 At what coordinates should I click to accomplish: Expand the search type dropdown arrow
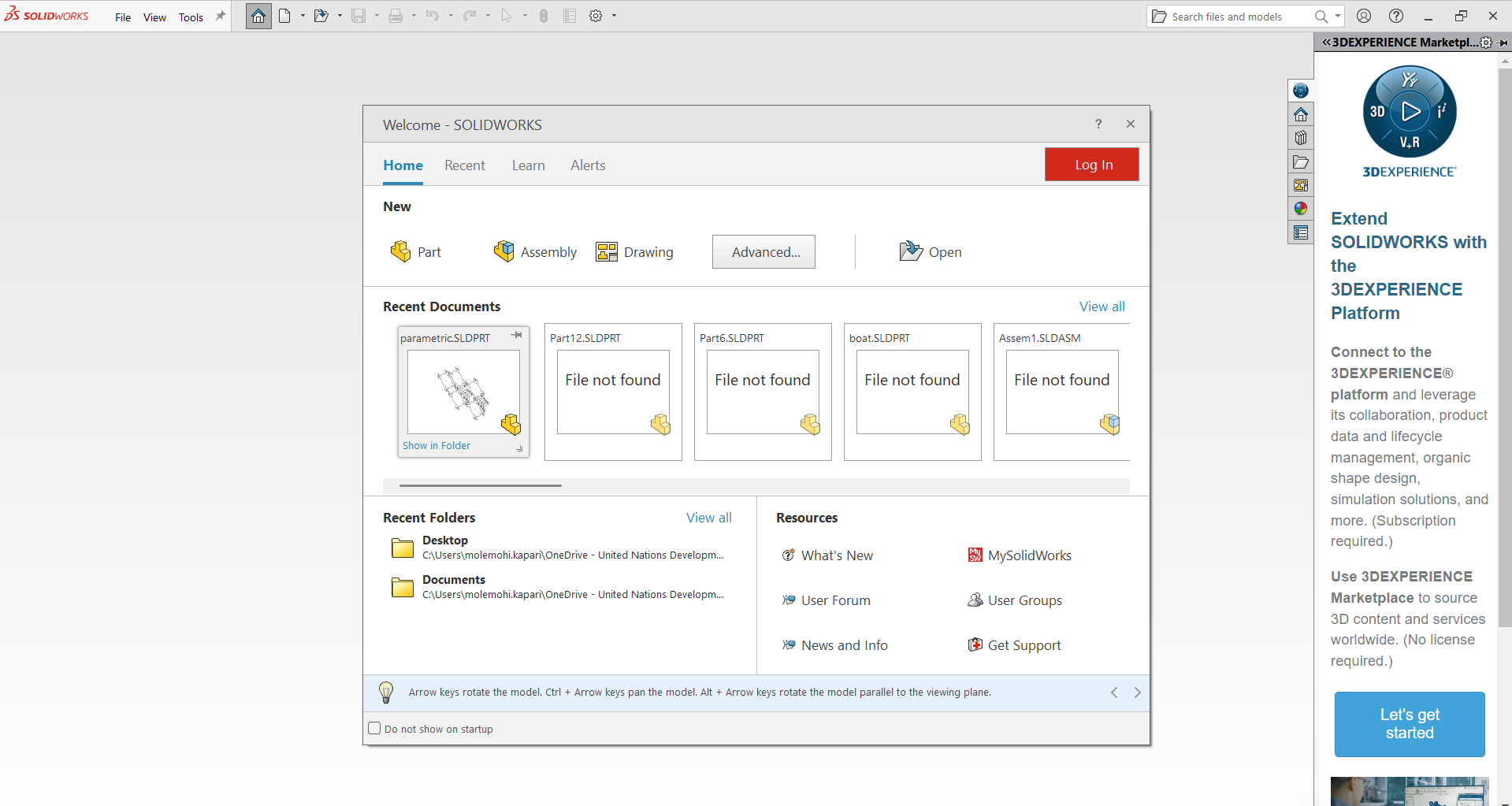pos(1338,16)
